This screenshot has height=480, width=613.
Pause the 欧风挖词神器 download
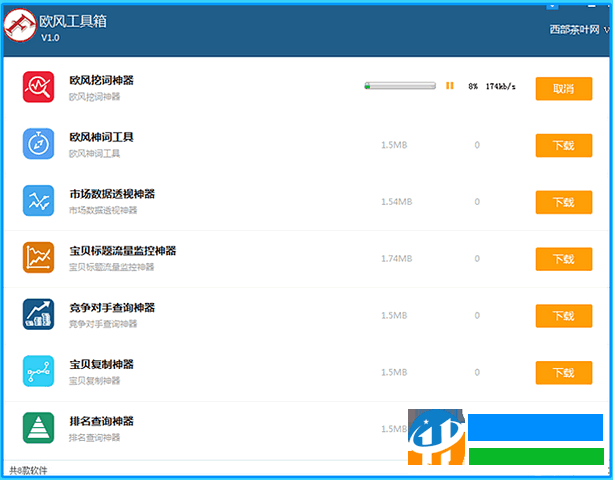[x=450, y=86]
